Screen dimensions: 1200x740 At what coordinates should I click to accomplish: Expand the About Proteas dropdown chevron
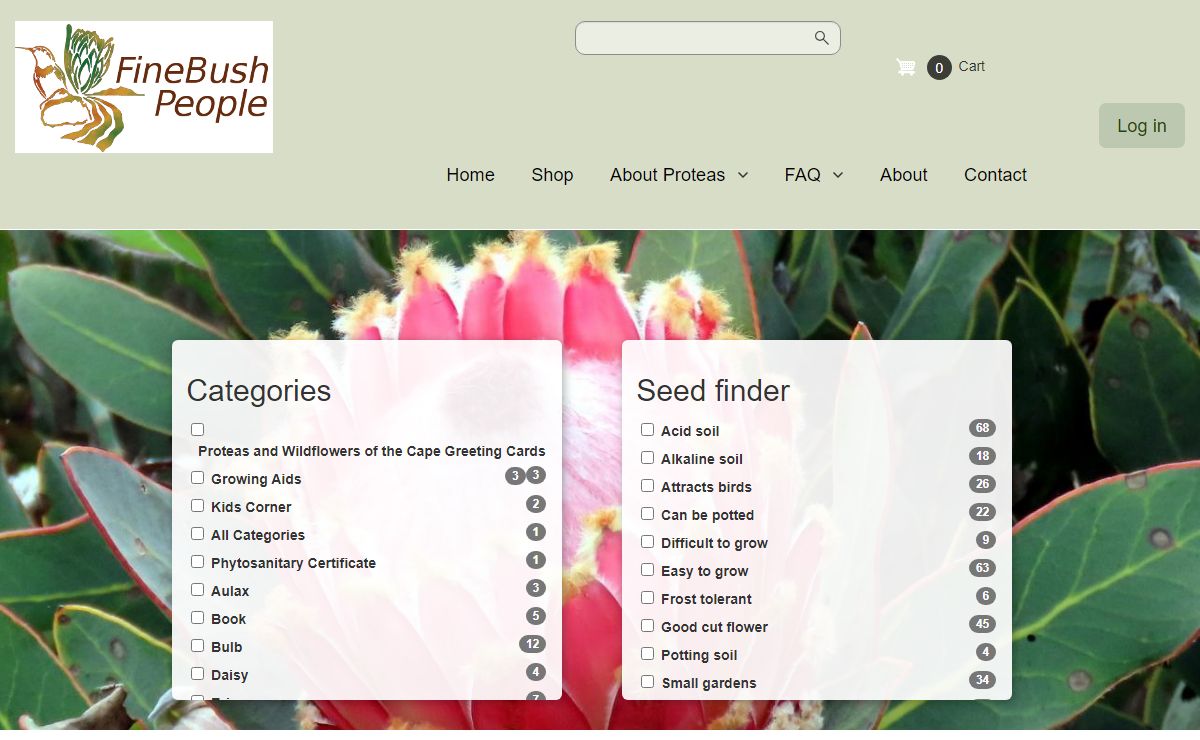coord(743,175)
